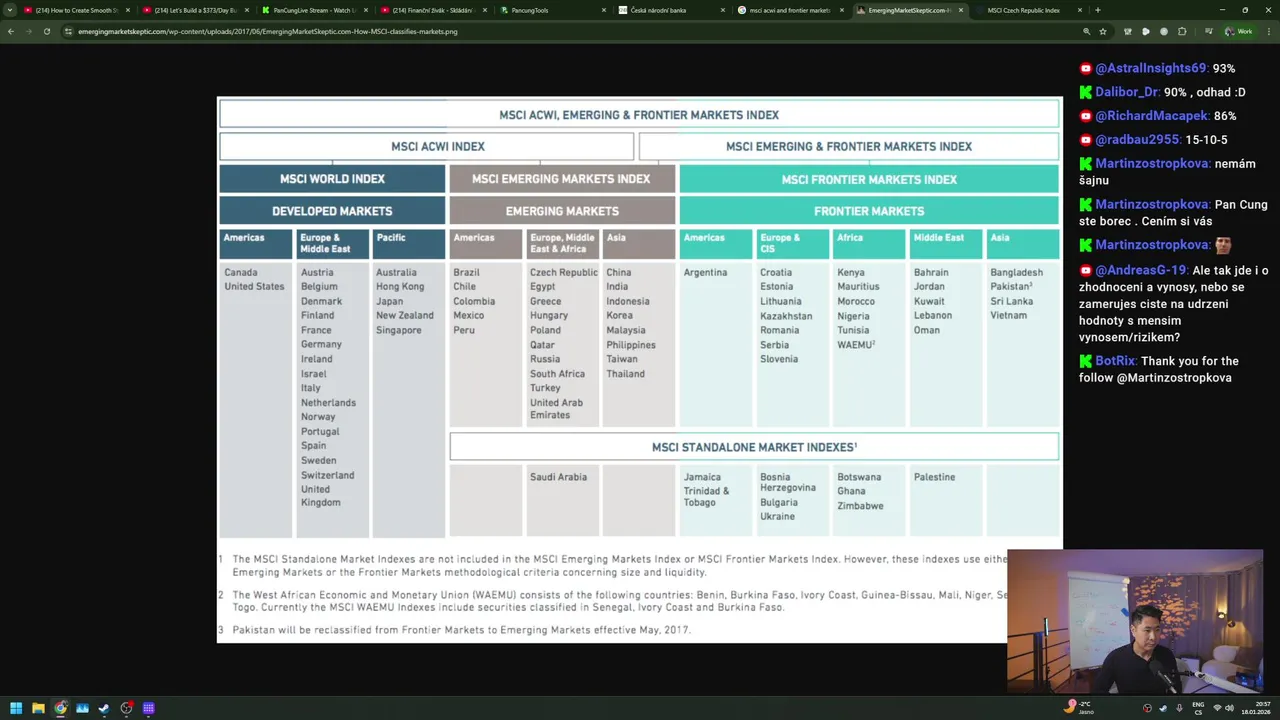Click the Palestine text in the image
This screenshot has width=1280, height=720.
click(x=934, y=477)
